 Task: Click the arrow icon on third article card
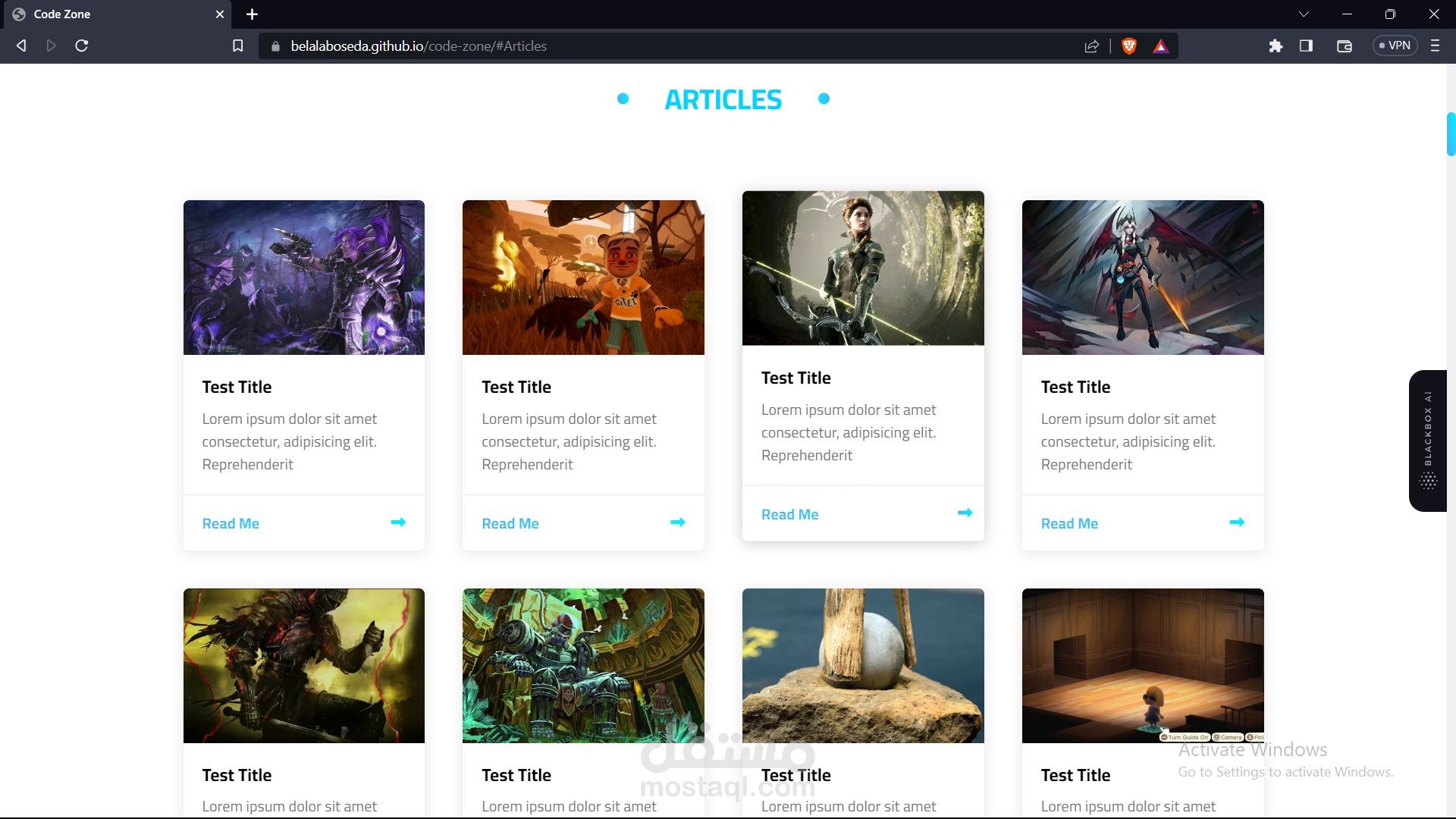pos(965,513)
